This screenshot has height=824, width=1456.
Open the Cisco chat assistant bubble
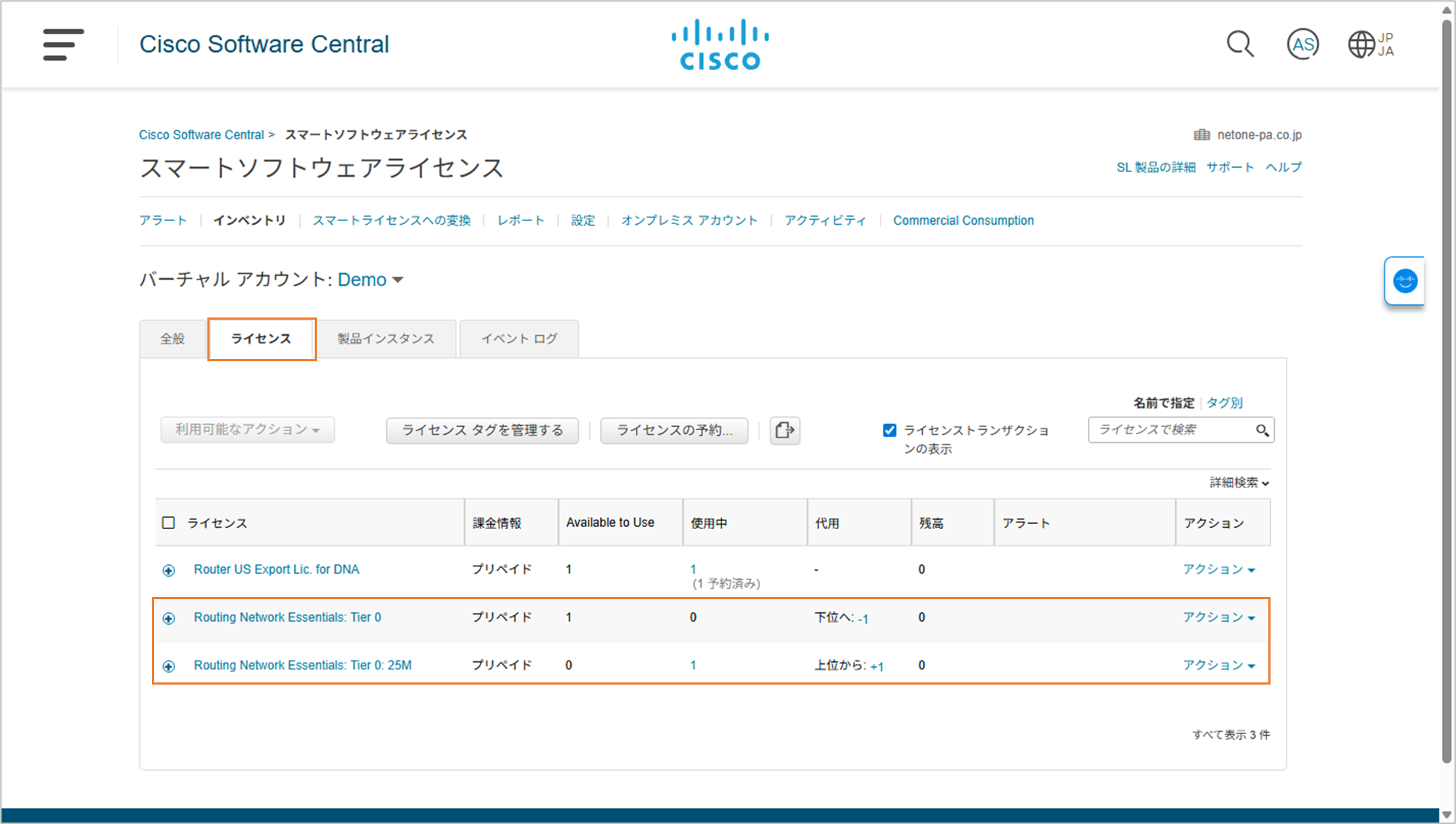click(x=1404, y=281)
